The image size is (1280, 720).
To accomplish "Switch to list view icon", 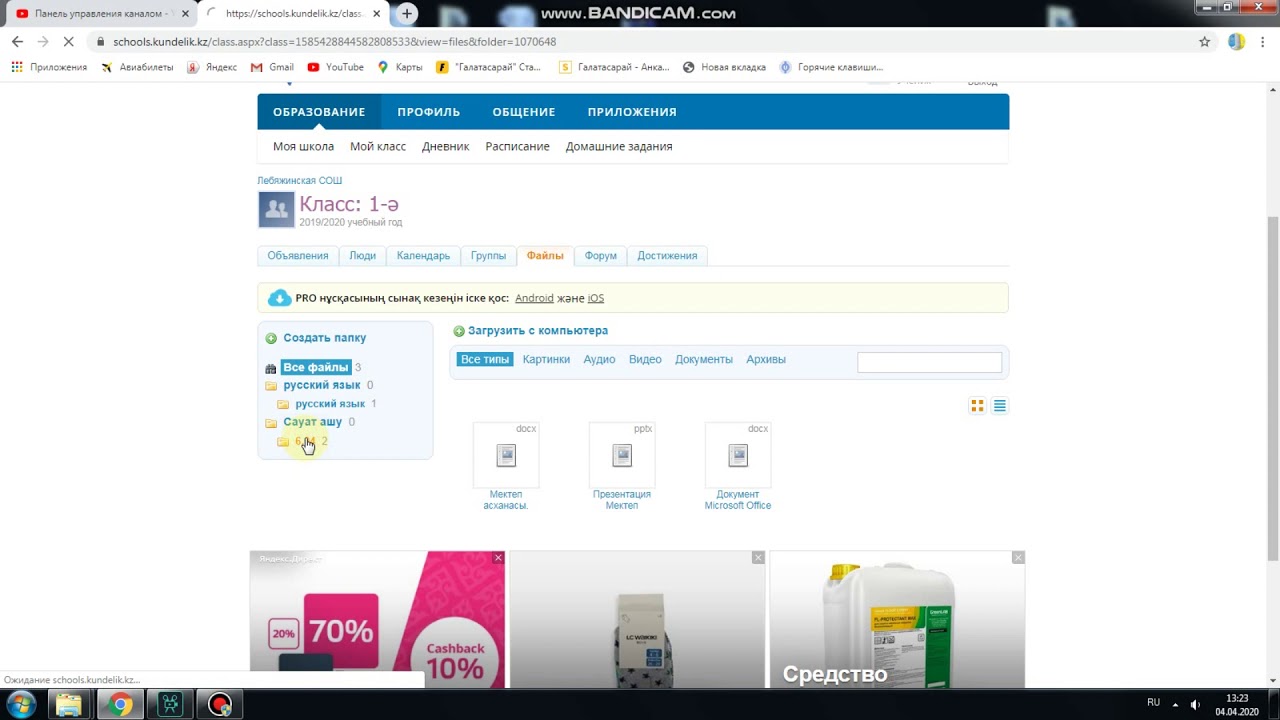I will point(999,405).
